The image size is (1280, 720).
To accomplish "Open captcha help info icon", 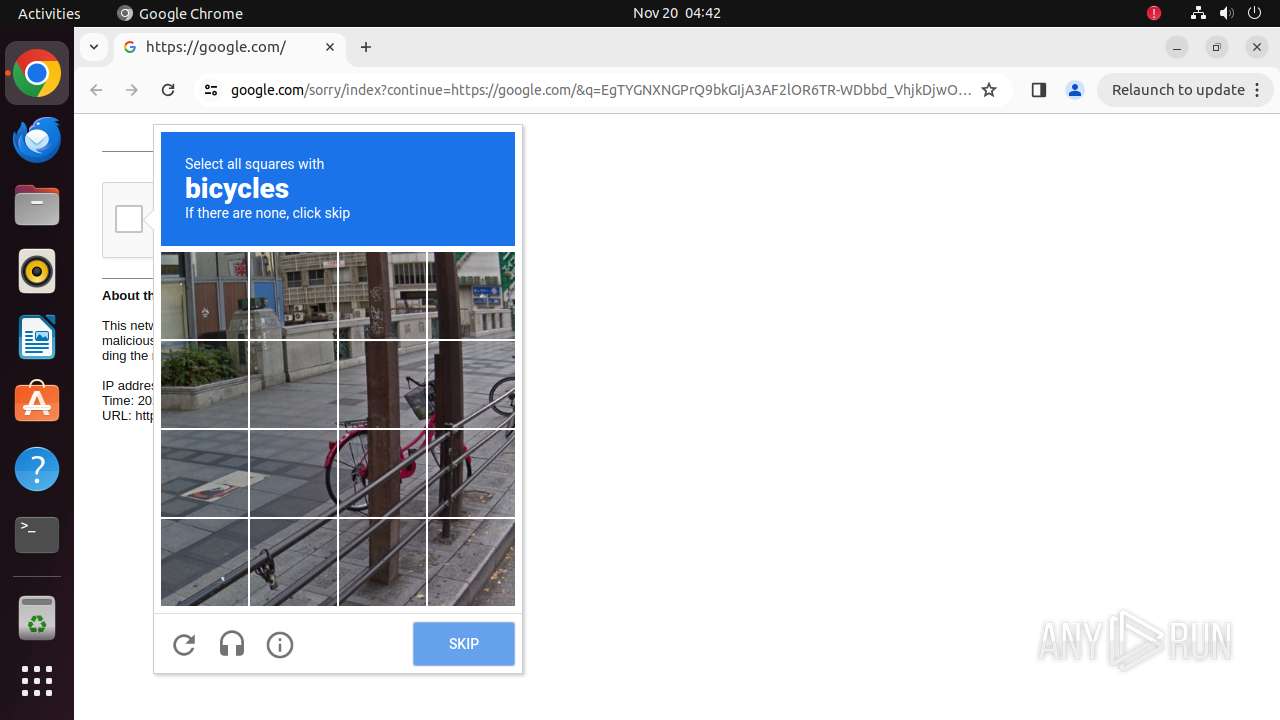I will click(x=280, y=645).
